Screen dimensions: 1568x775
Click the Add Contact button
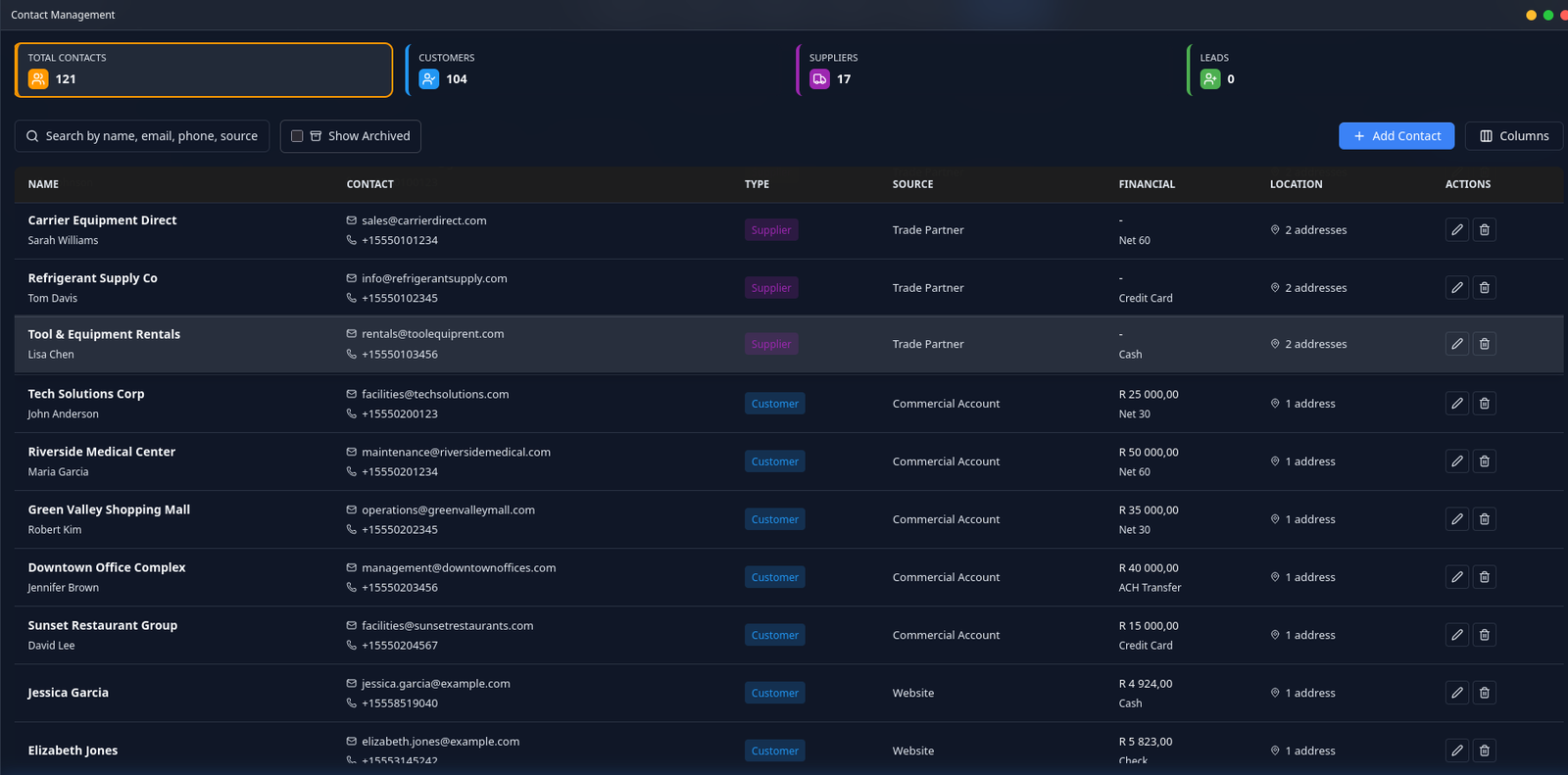(x=1396, y=136)
